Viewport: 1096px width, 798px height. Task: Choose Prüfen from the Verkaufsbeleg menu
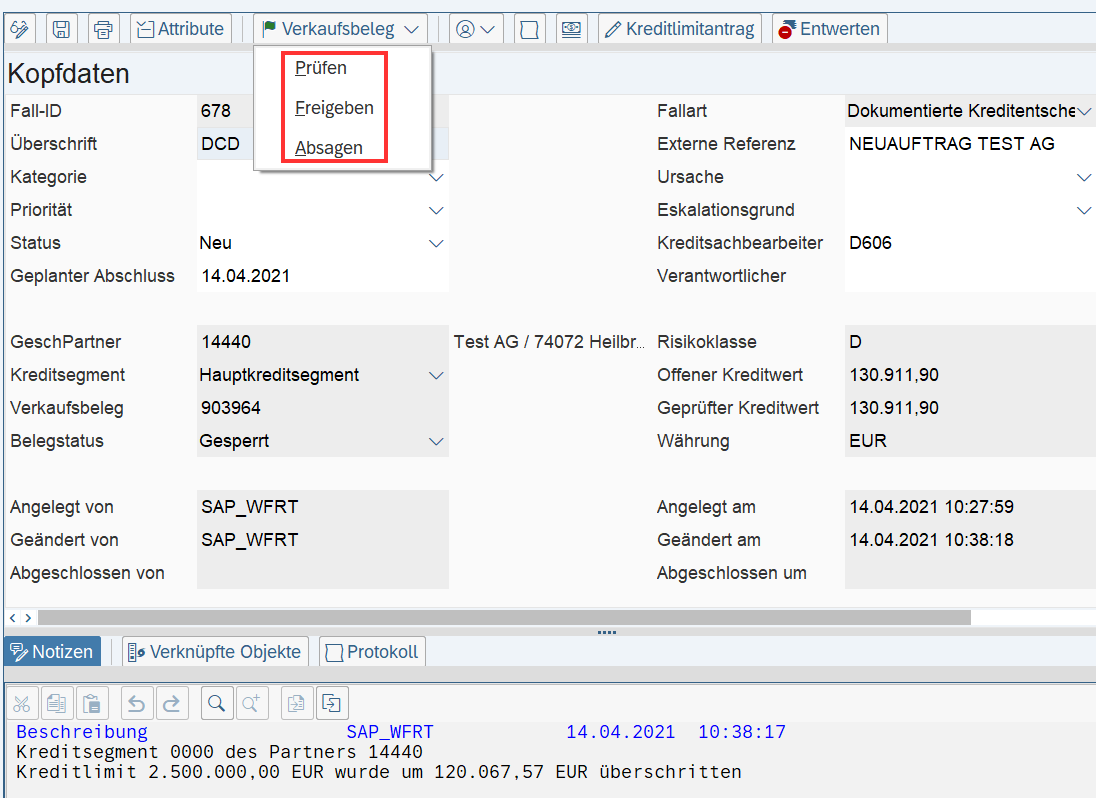coord(320,68)
